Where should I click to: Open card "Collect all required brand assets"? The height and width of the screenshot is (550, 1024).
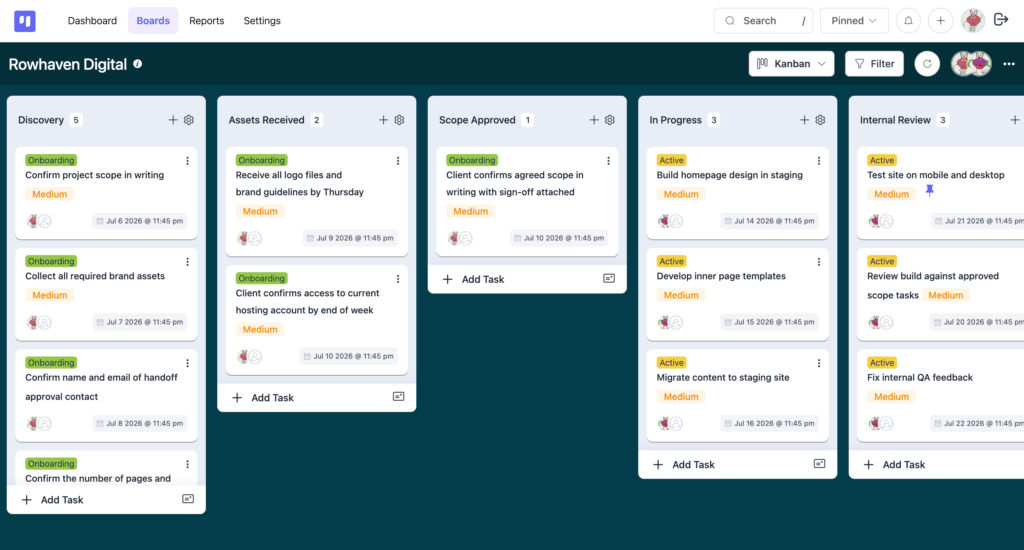95,276
